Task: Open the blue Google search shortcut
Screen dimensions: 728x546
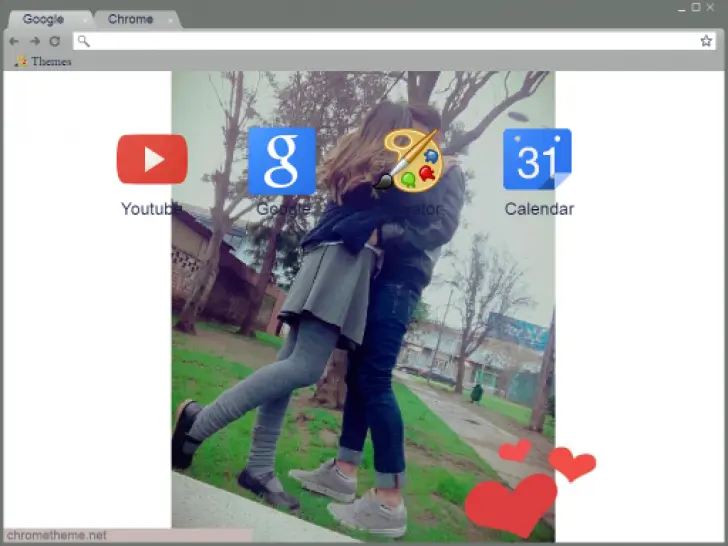Action: [281, 160]
